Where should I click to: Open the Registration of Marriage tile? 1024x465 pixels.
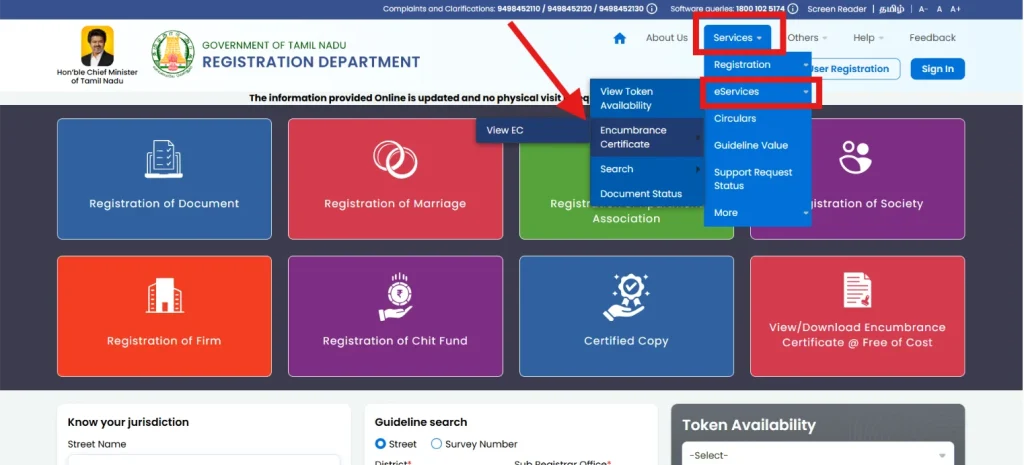point(395,179)
